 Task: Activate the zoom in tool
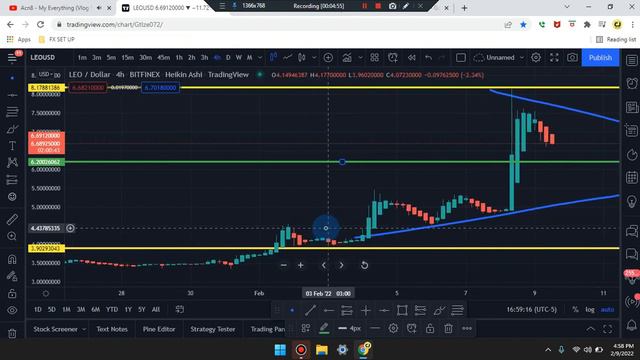tap(12, 236)
